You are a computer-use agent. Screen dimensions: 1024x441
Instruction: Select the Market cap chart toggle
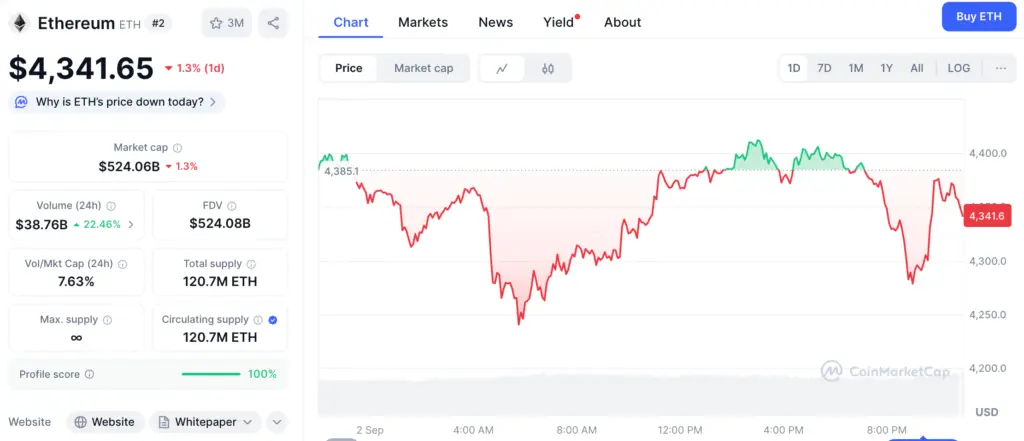point(423,68)
